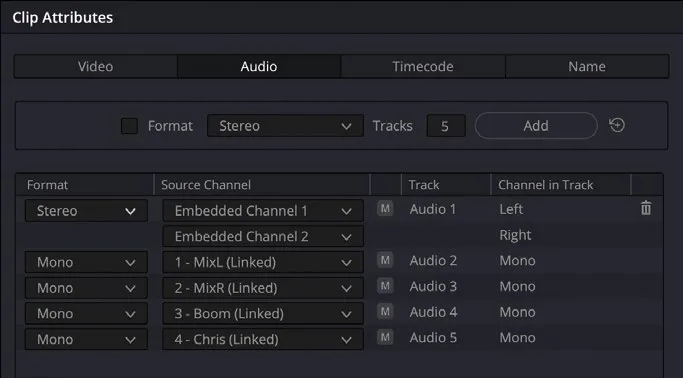683x378 pixels.
Task: Delete the Audio 1 track with trash icon
Action: [646, 208]
